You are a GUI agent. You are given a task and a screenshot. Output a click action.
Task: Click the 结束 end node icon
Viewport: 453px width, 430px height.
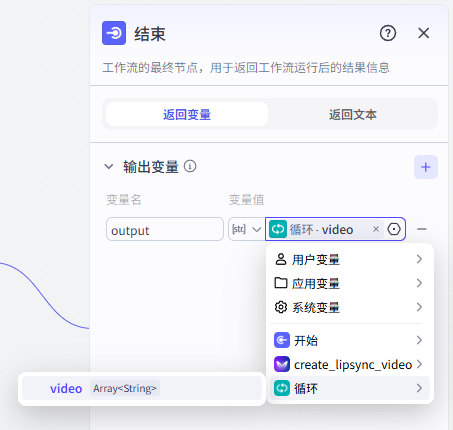point(114,33)
